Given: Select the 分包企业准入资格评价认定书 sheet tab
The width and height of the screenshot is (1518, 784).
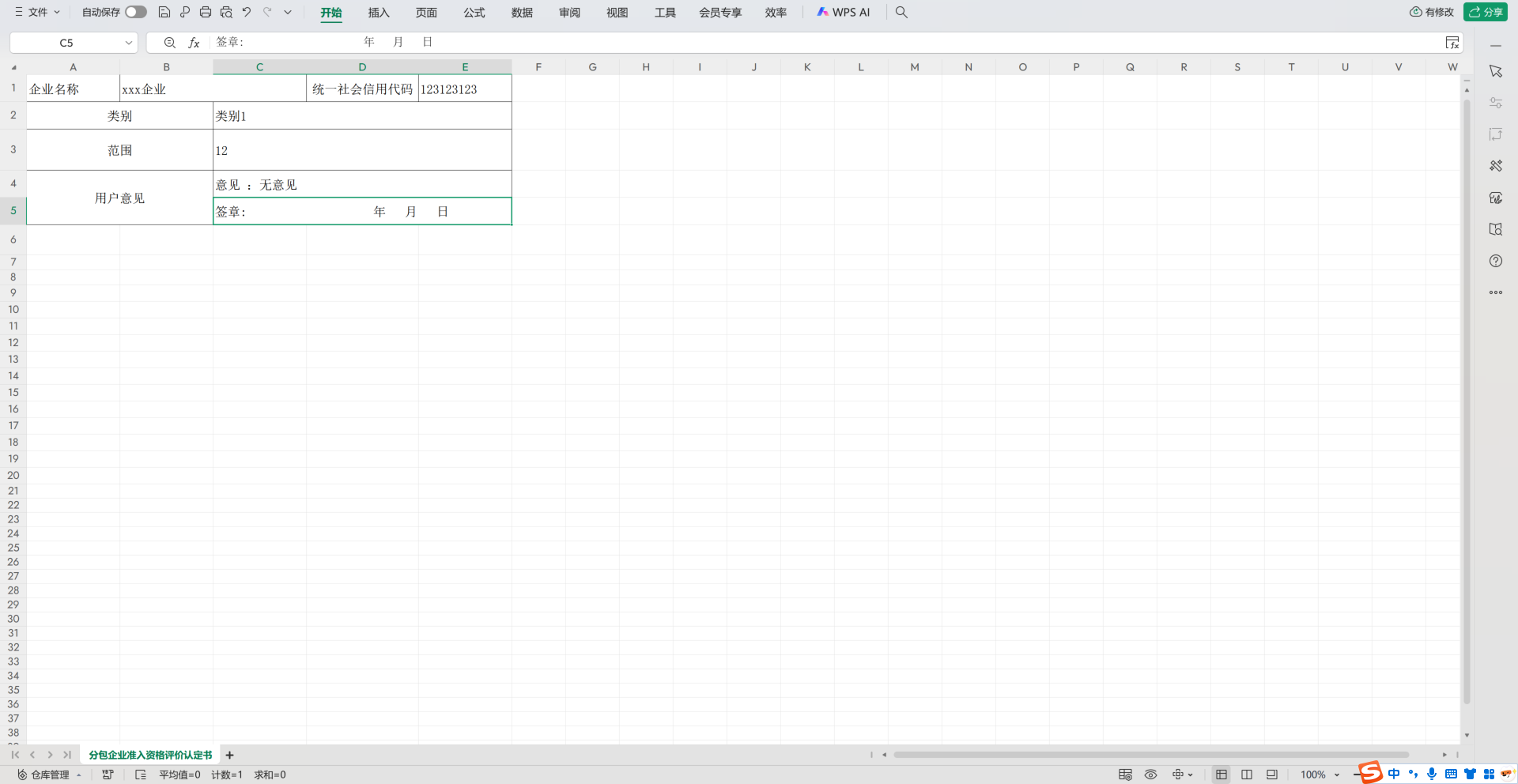Looking at the screenshot, I should point(150,755).
